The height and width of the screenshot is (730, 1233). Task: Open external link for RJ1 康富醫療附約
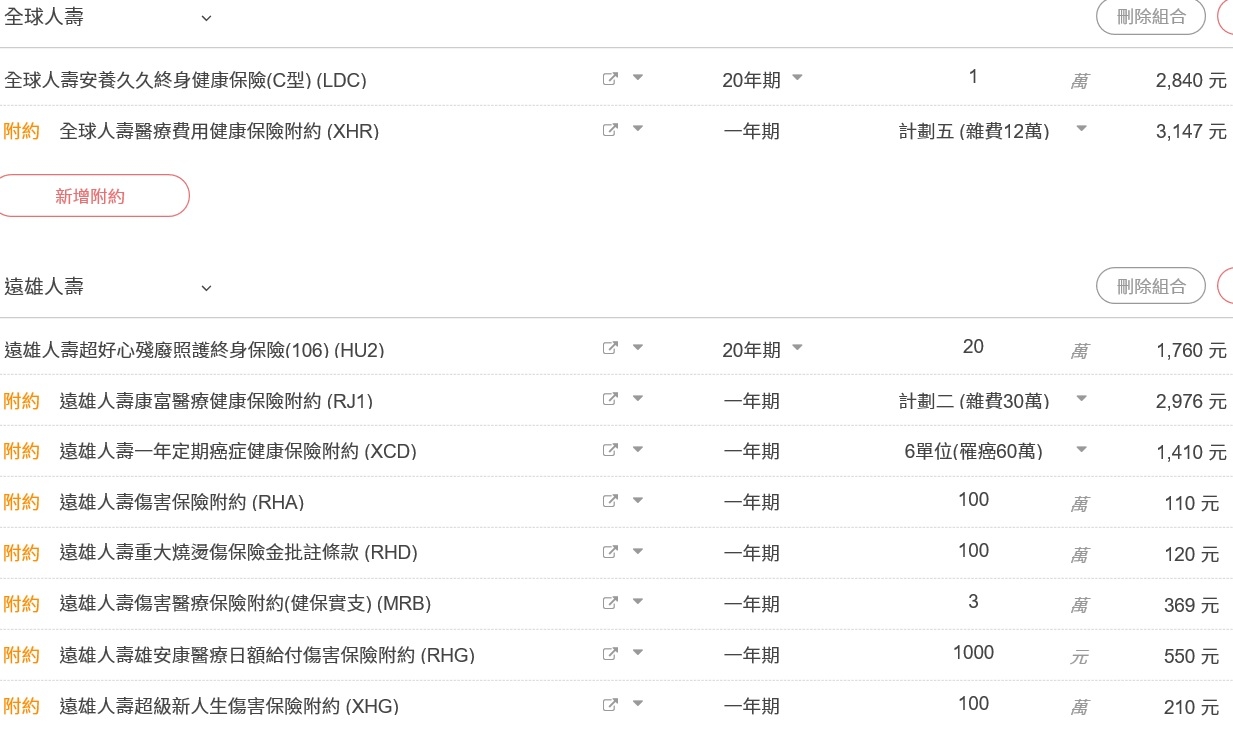click(610, 400)
